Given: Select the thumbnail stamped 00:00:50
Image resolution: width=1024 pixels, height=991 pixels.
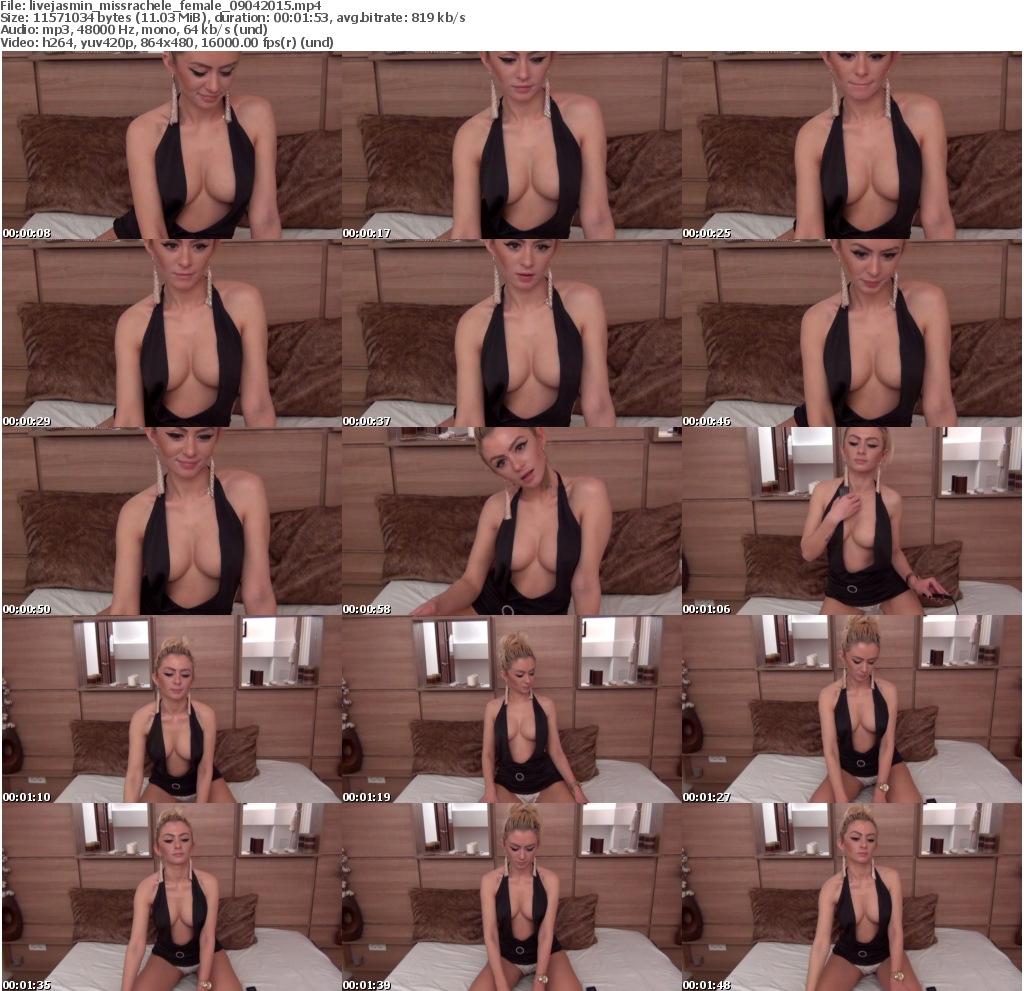Looking at the screenshot, I should 172,521.
